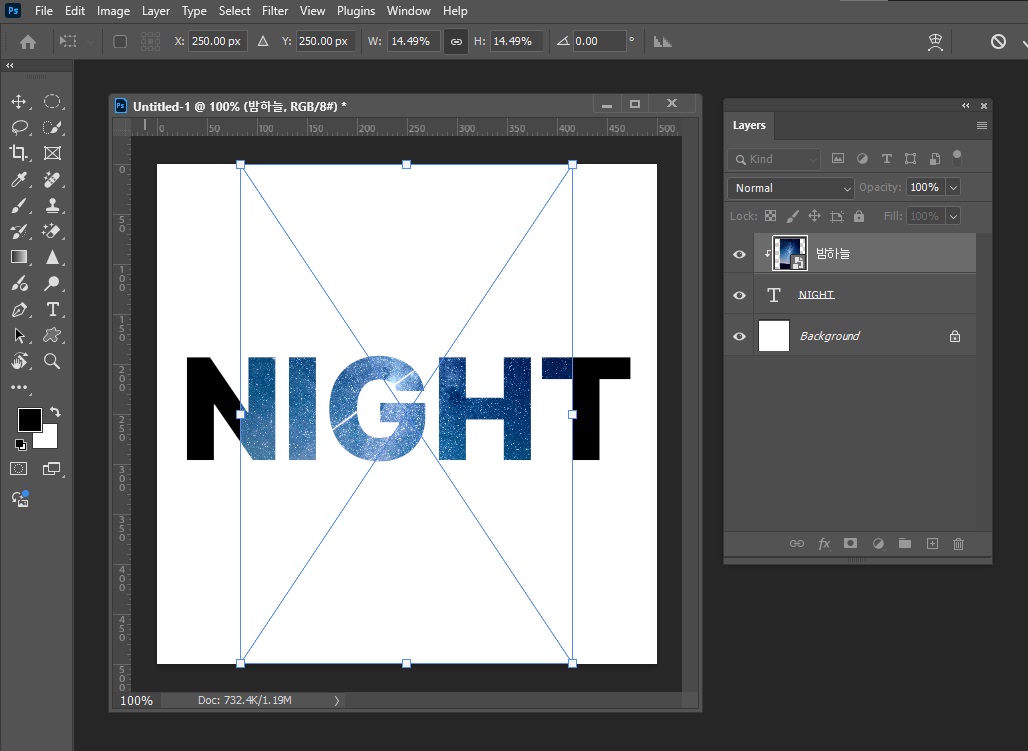The width and height of the screenshot is (1028, 751).
Task: Select the Path Selection tool
Action: pos(19,335)
